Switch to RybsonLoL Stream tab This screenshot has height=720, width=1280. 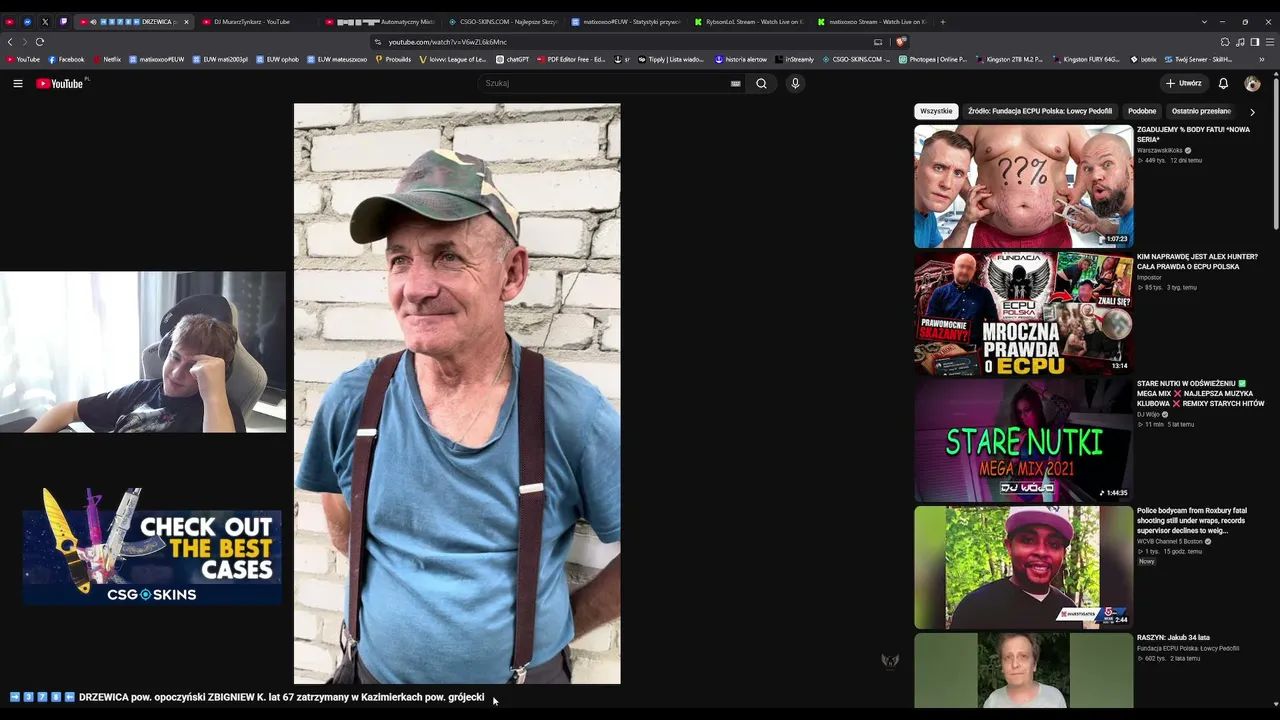[x=750, y=22]
